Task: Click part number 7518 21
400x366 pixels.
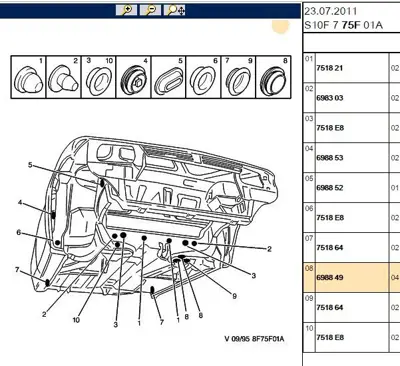Action: pos(330,68)
